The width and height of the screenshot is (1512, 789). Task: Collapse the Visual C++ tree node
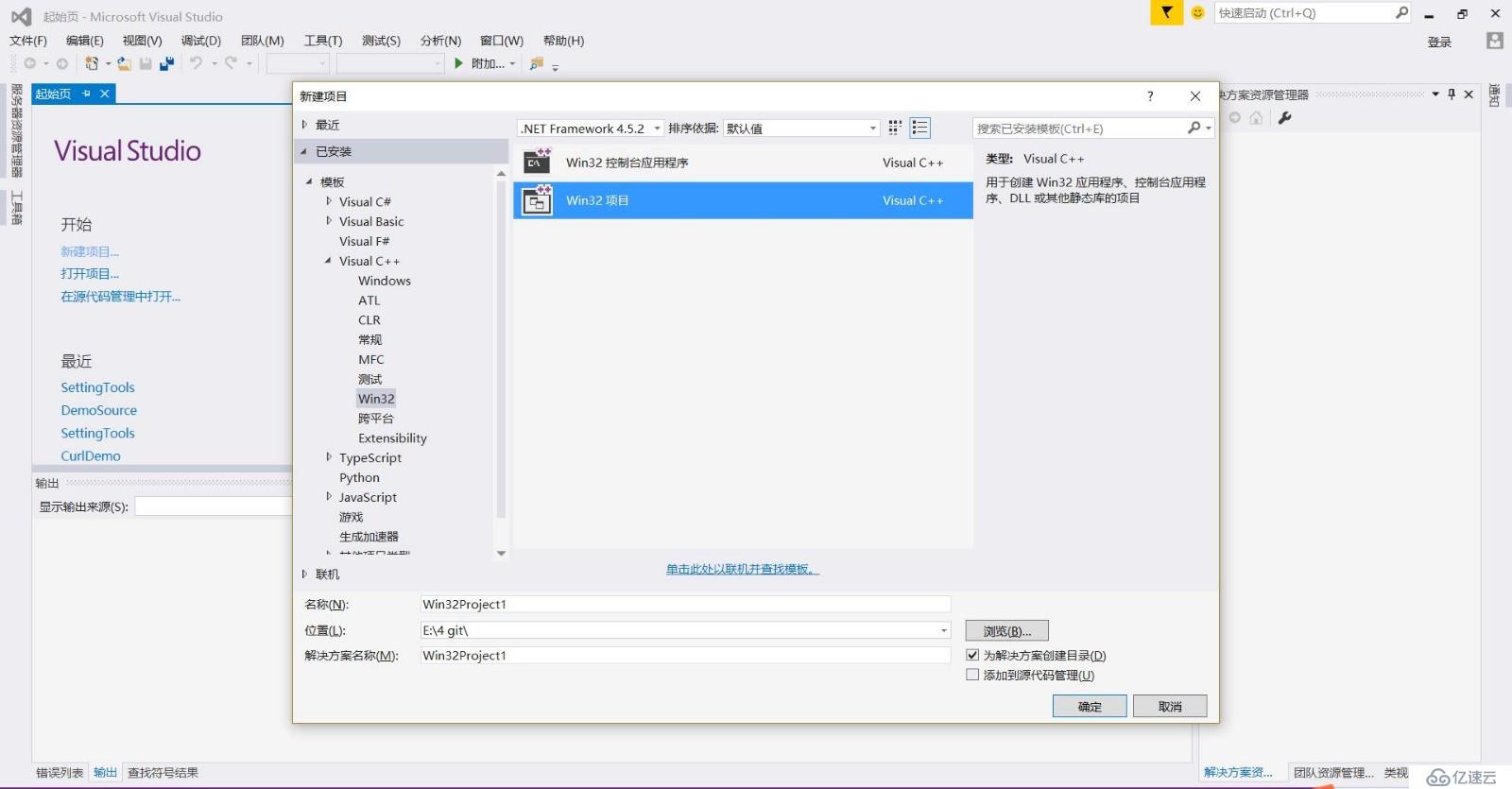click(328, 261)
